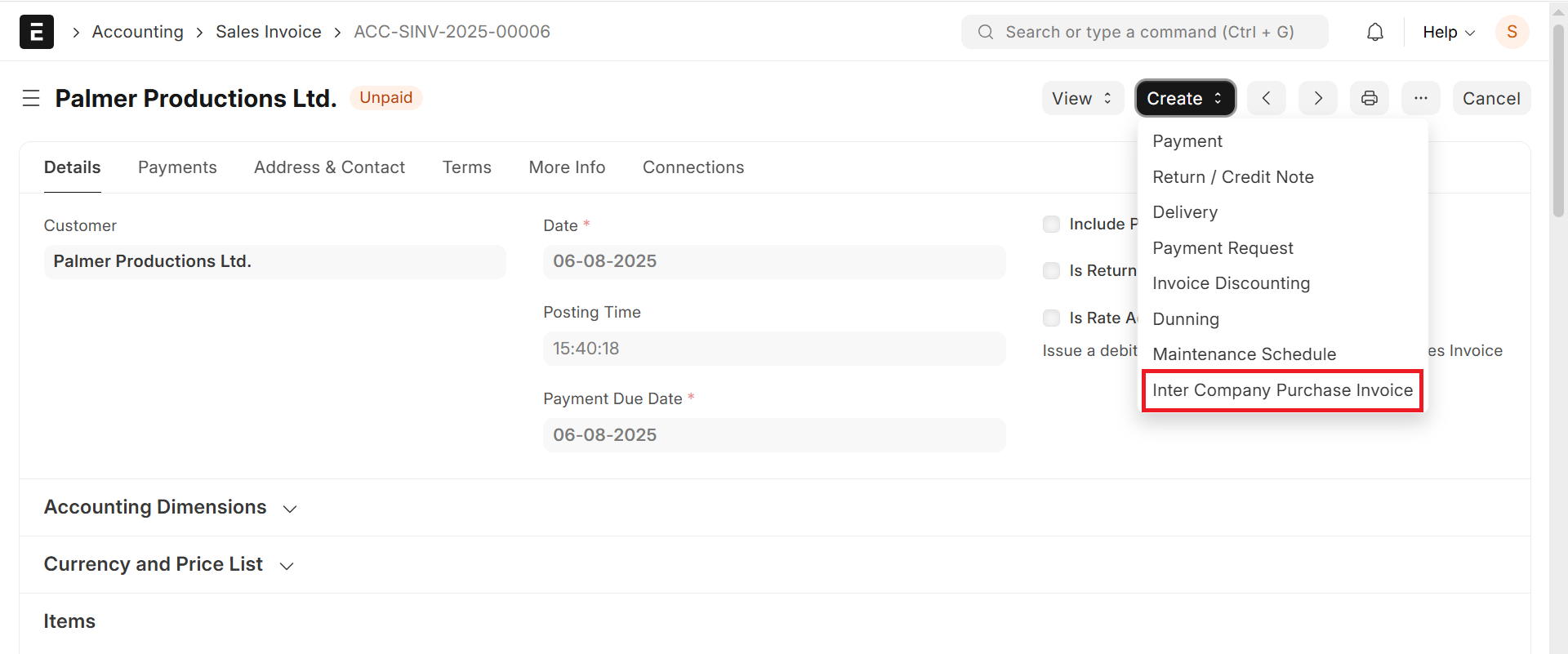The height and width of the screenshot is (654, 1568).
Task: Toggle the sidebar hamburger menu
Action: (x=31, y=99)
